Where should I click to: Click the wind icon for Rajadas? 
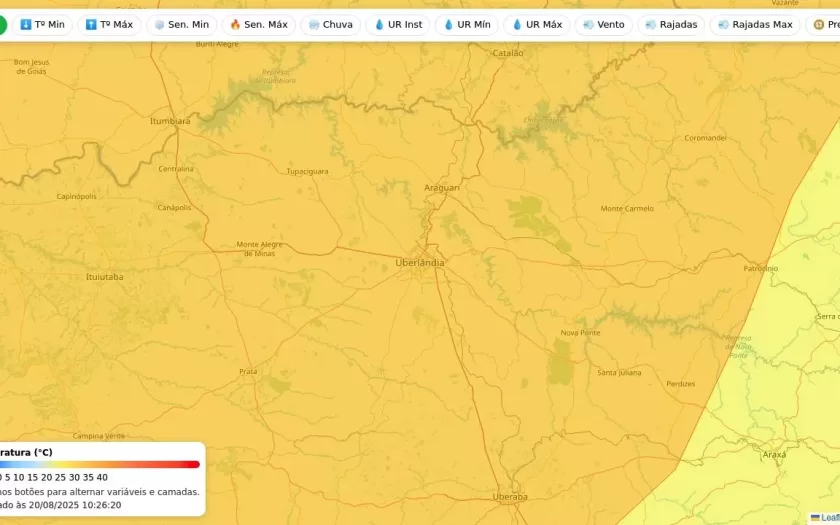[x=651, y=24]
